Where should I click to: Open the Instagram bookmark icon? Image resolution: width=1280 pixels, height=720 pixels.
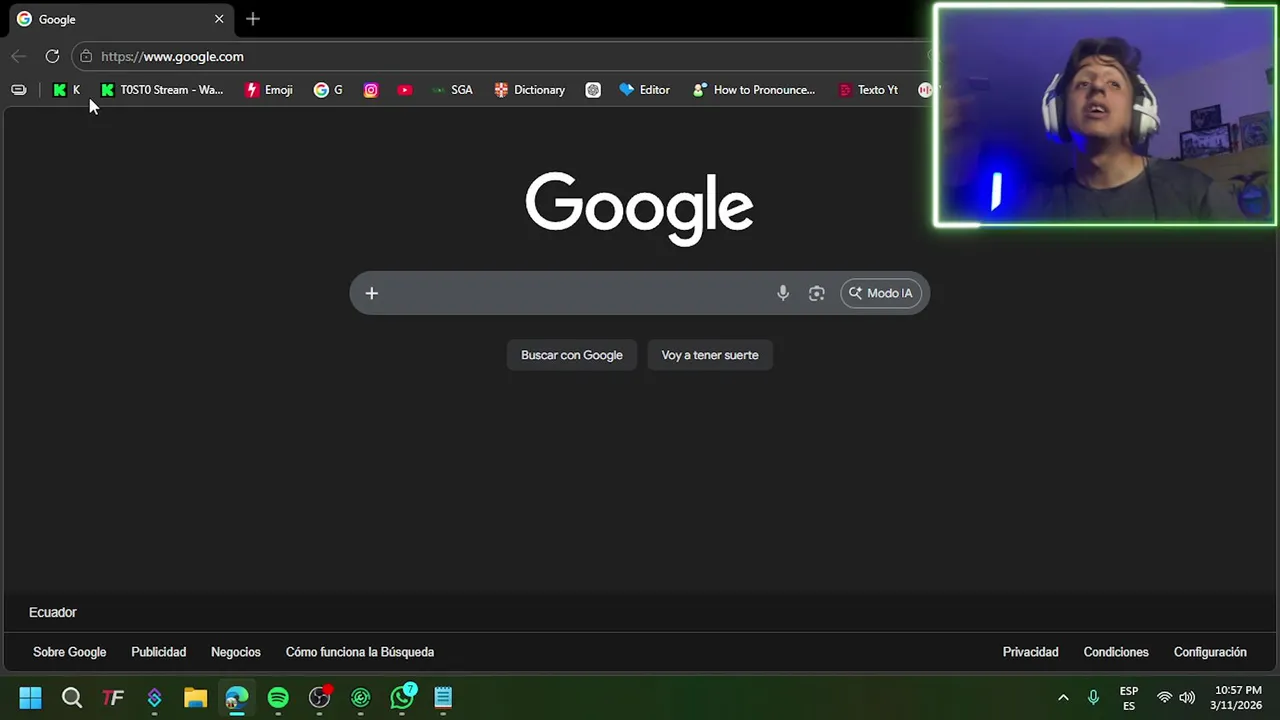tap(371, 90)
